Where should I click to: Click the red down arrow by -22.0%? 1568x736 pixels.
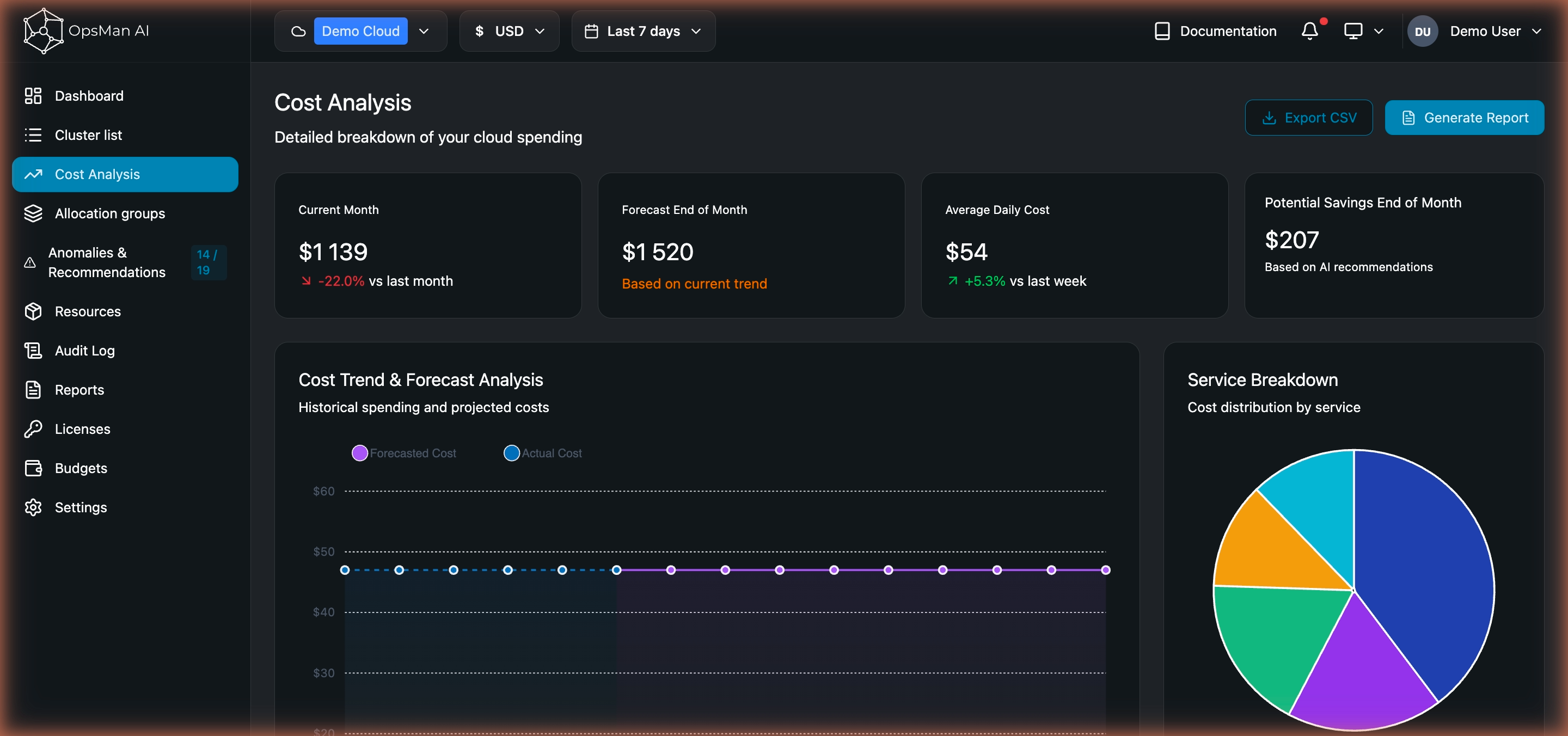[306, 281]
